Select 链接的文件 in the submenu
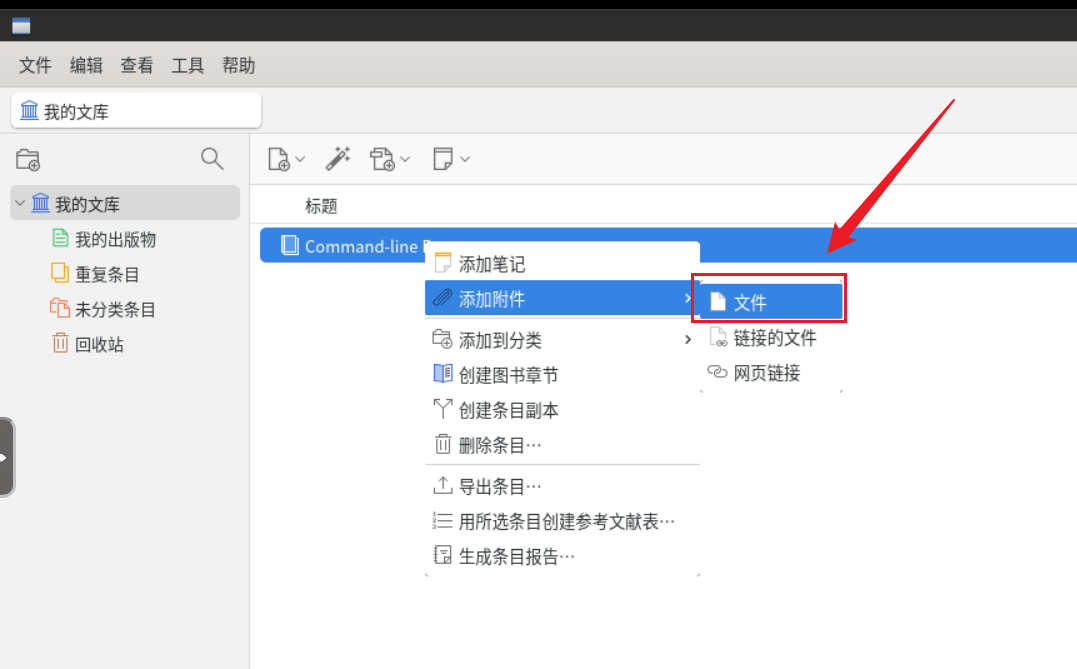Viewport: 1077px width, 669px height. click(x=771, y=337)
